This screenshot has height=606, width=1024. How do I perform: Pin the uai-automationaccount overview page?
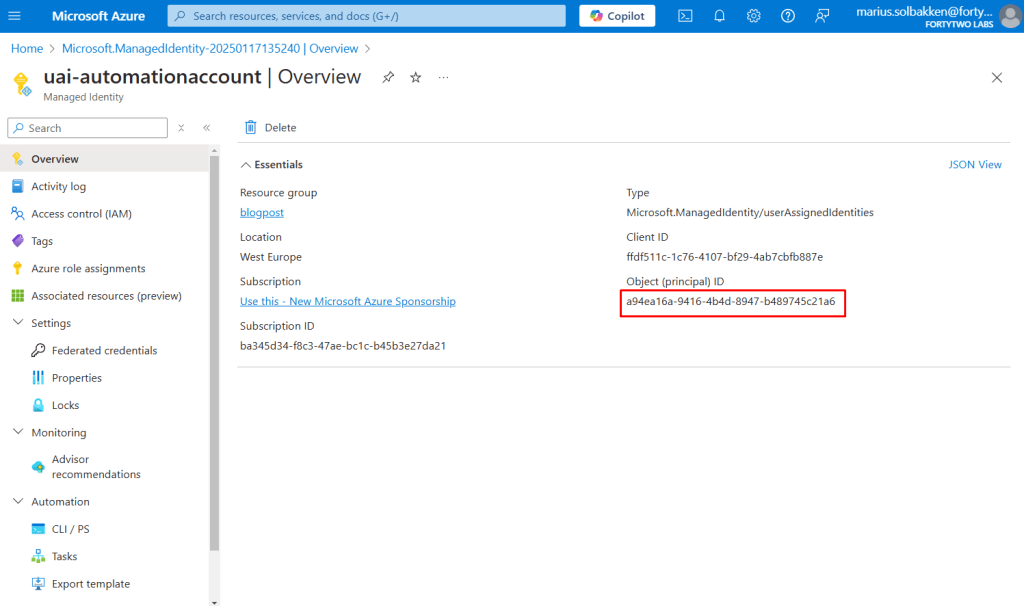(x=388, y=78)
